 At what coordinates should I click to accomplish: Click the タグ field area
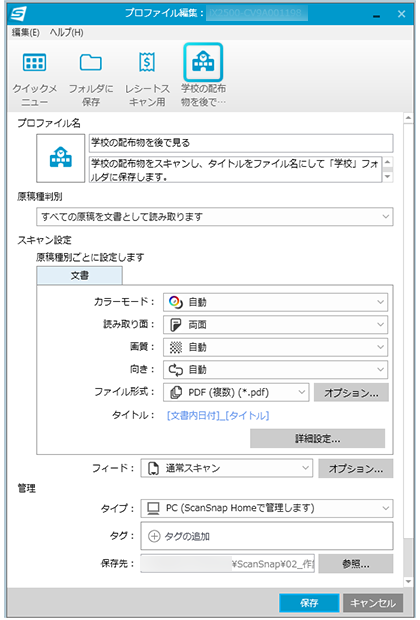point(267,536)
